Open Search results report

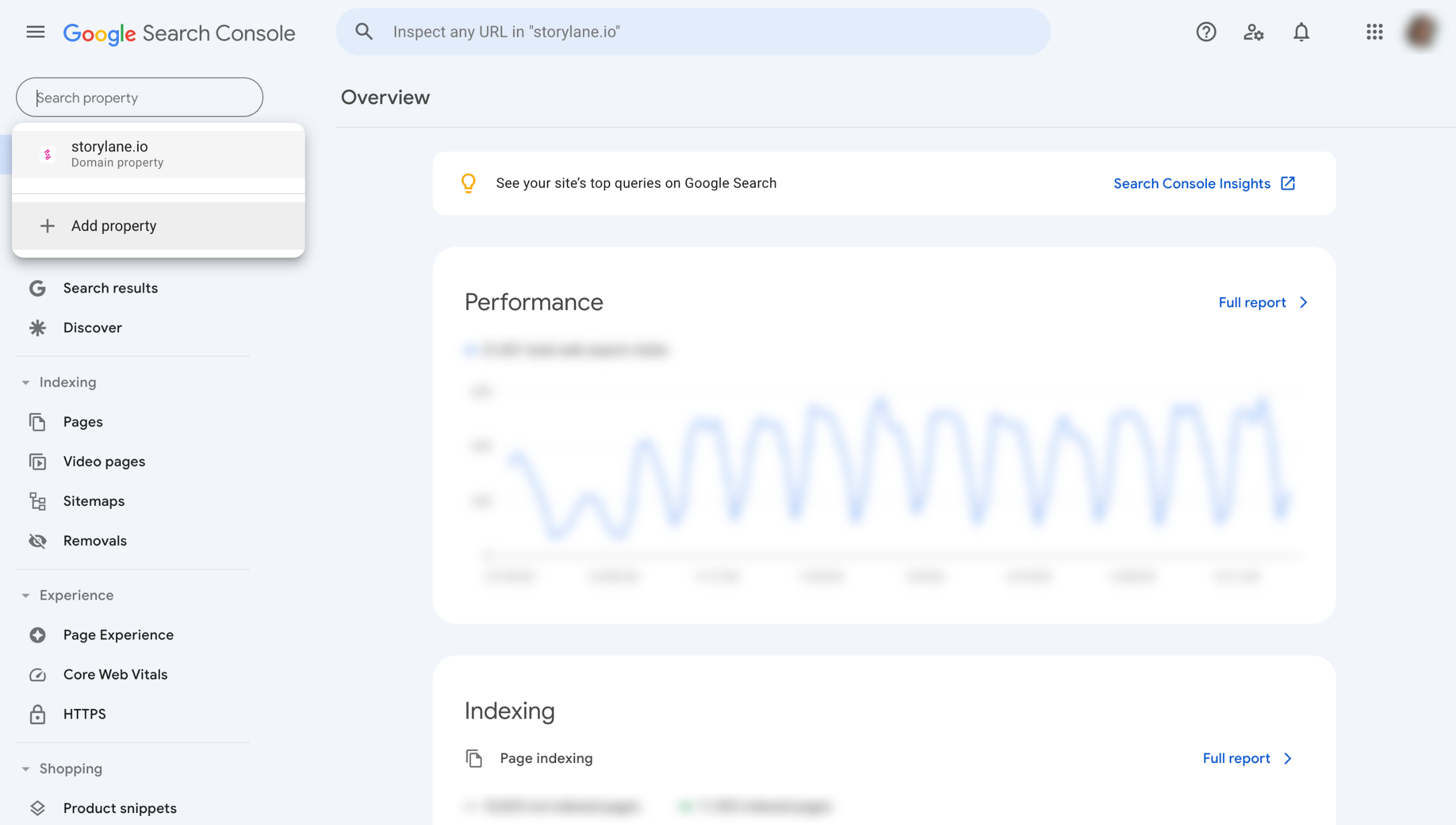[110, 288]
